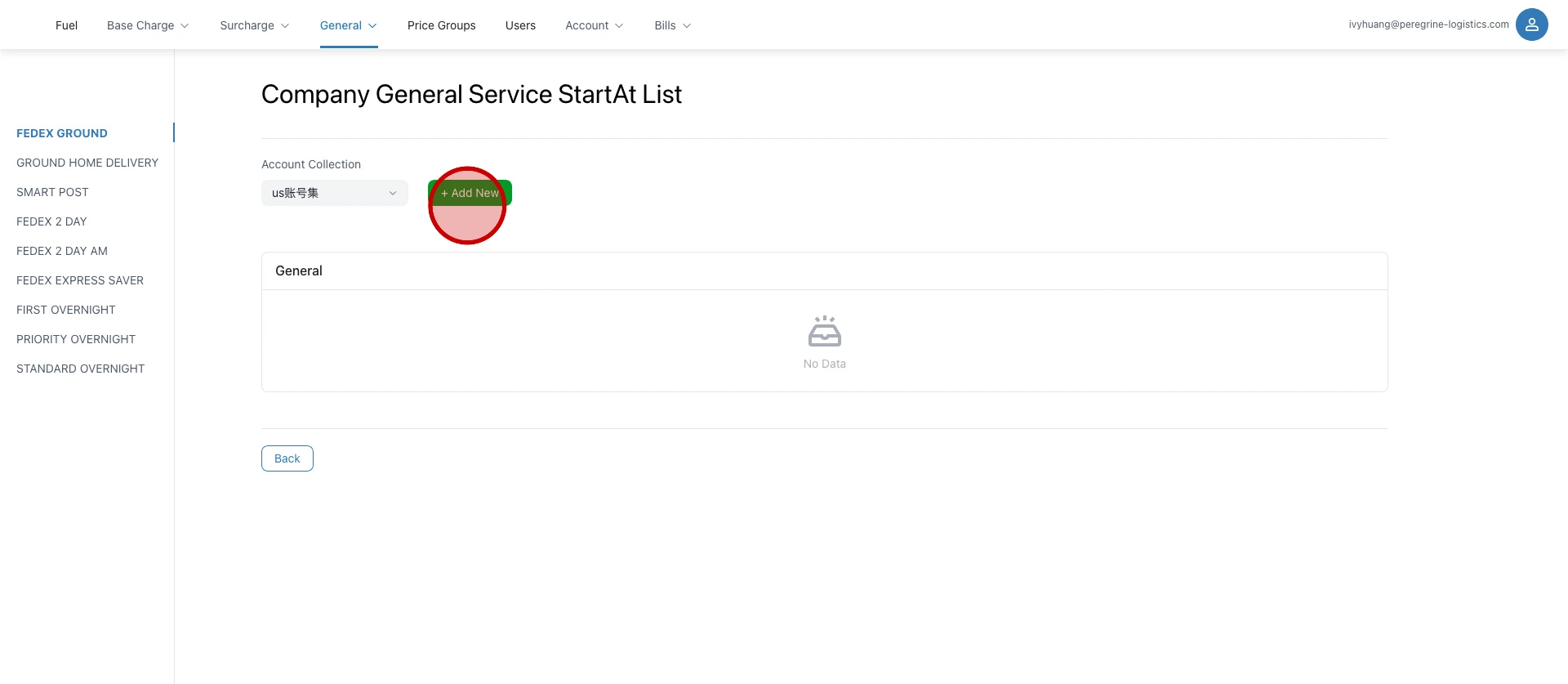The height and width of the screenshot is (684, 1568).
Task: Select FEDEX 2 DAY AM service
Action: pyautogui.click(x=62, y=251)
